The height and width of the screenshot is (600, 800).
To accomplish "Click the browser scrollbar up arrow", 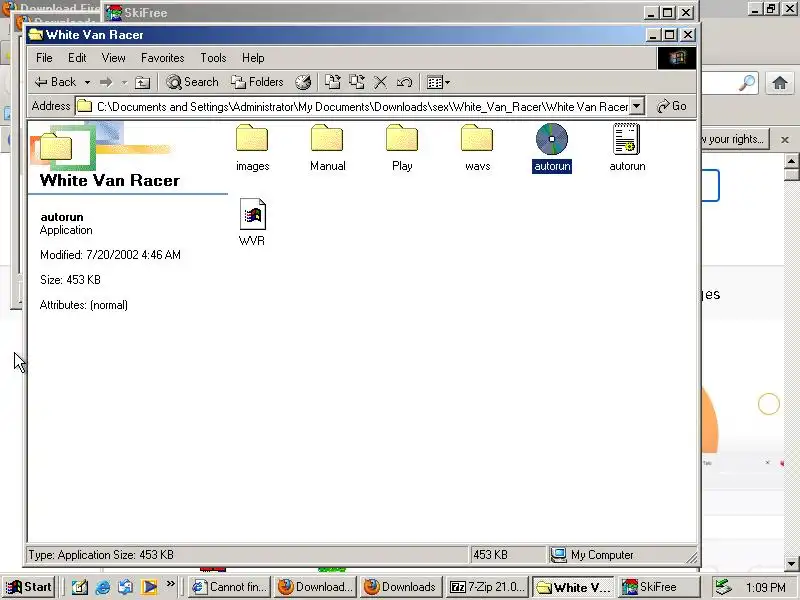I will (791, 161).
